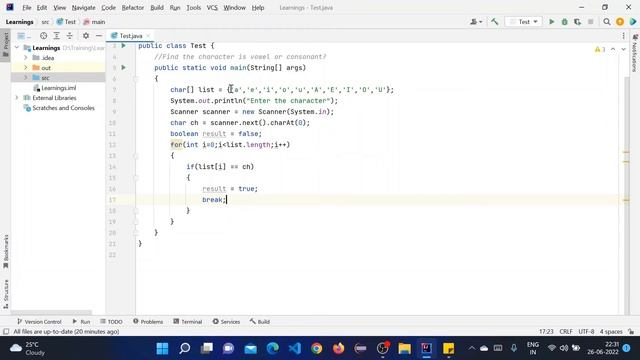
Task: Open the Version Control tool window
Action: [39, 322]
